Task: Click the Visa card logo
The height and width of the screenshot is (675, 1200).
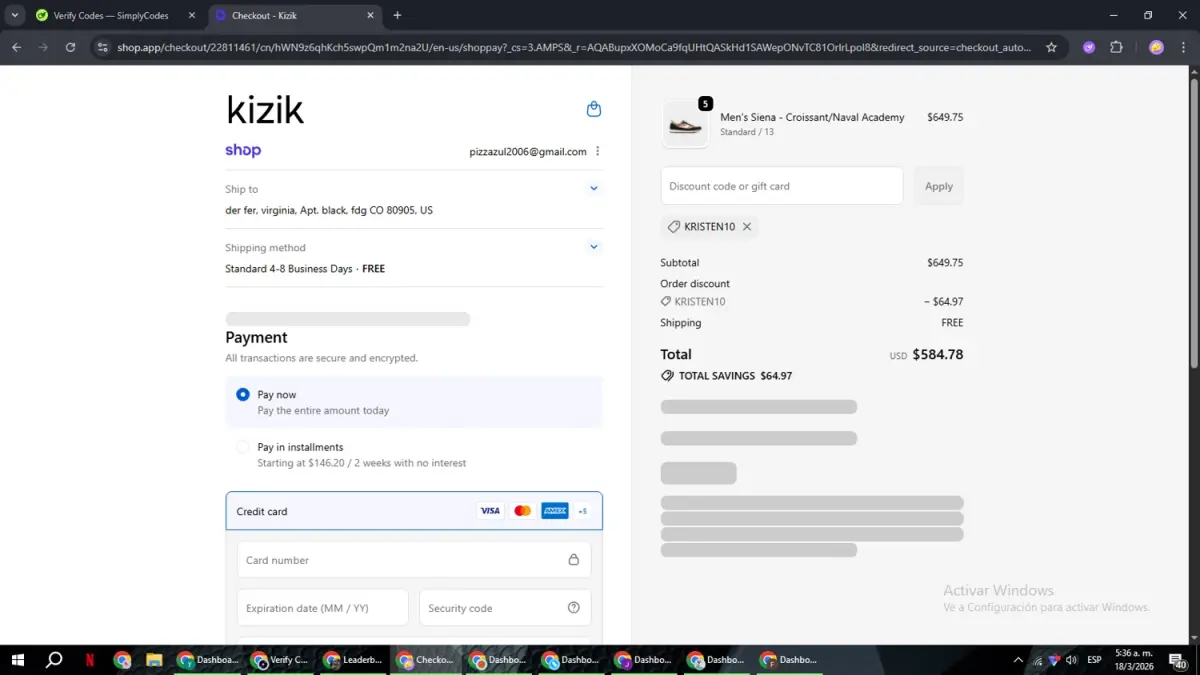Action: pyautogui.click(x=490, y=511)
